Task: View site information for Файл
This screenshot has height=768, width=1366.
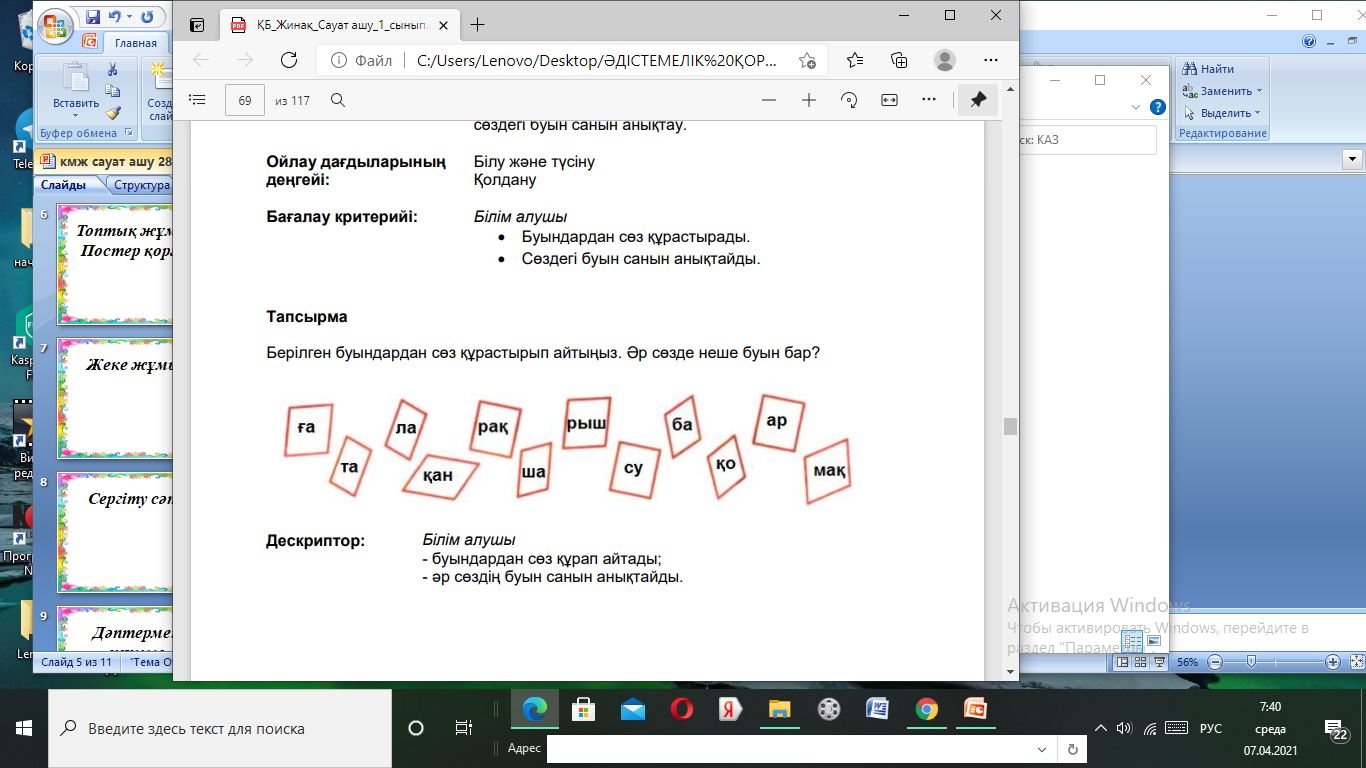Action: click(362, 61)
